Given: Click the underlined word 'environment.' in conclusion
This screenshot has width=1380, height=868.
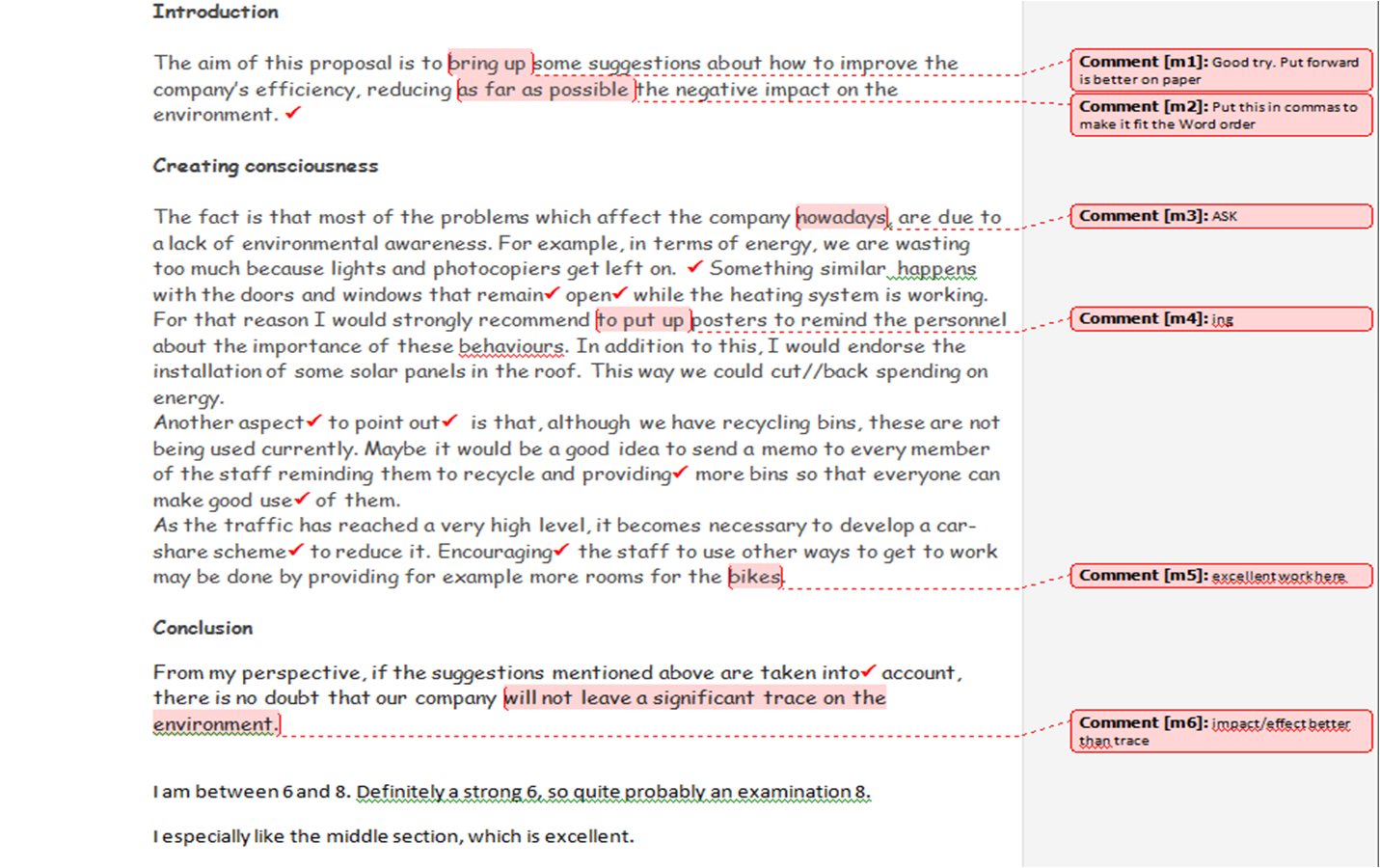Looking at the screenshot, I should [216, 723].
